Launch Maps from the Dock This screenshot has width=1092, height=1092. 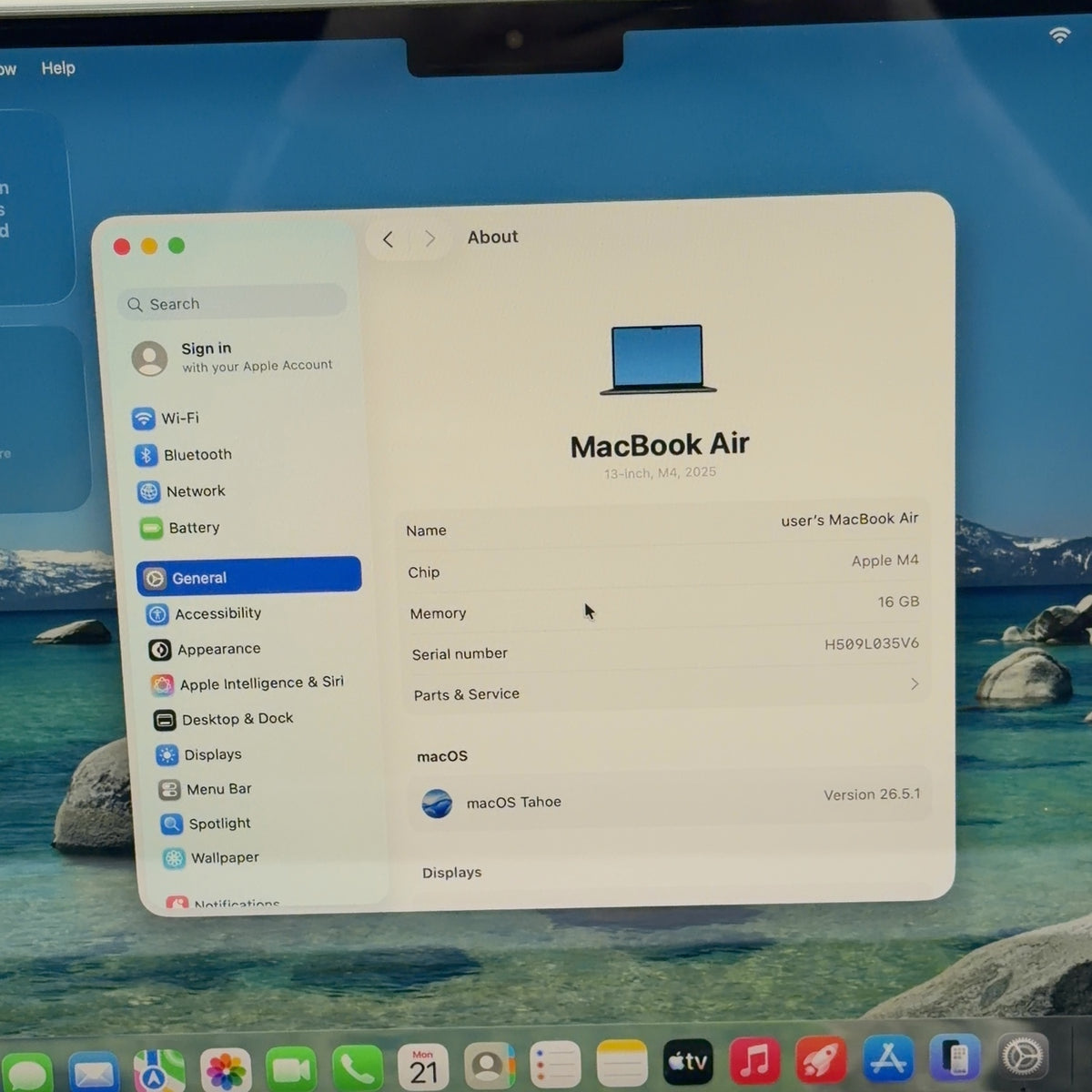coord(159,1069)
